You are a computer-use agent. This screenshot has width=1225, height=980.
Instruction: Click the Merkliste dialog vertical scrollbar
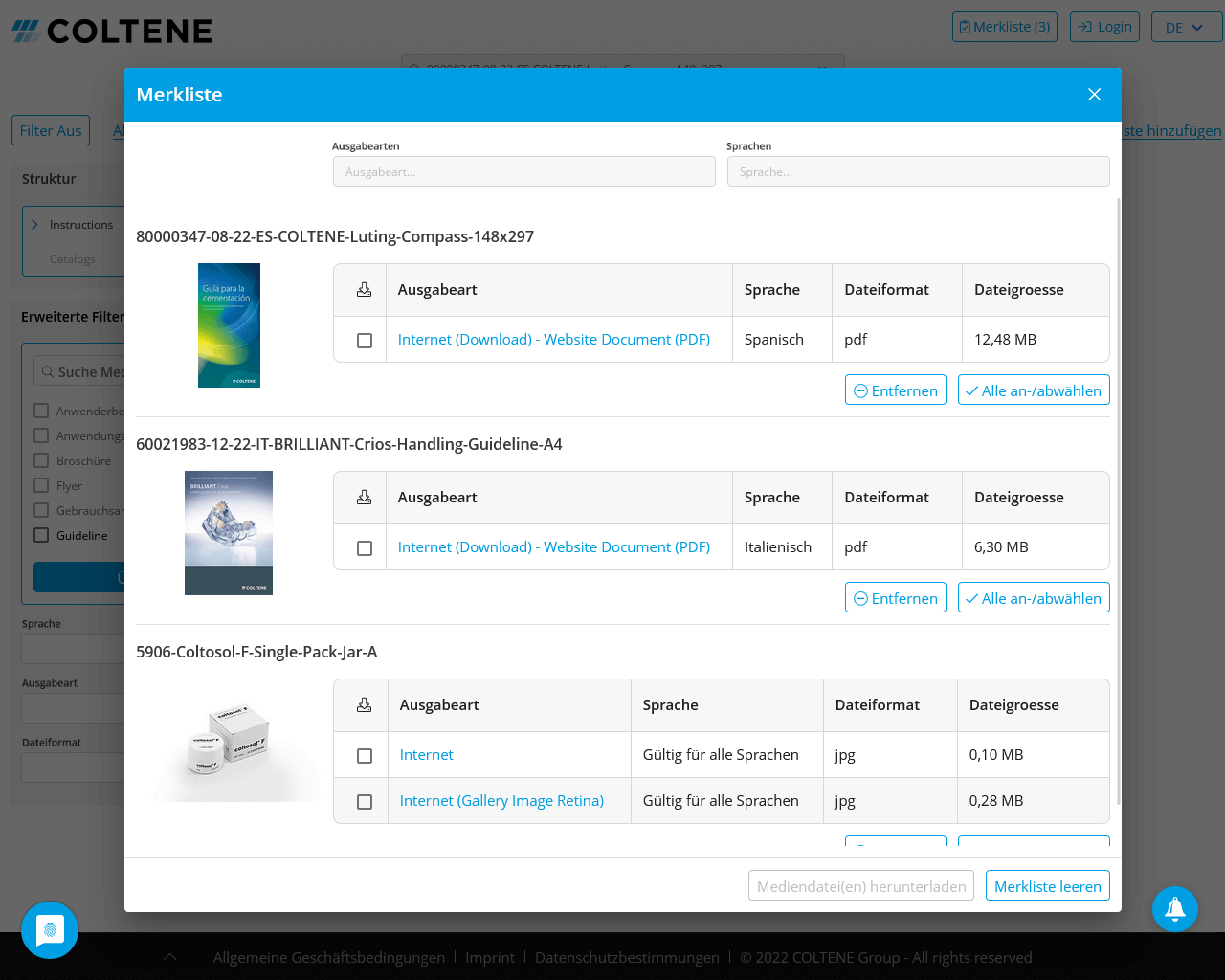tap(1118, 501)
